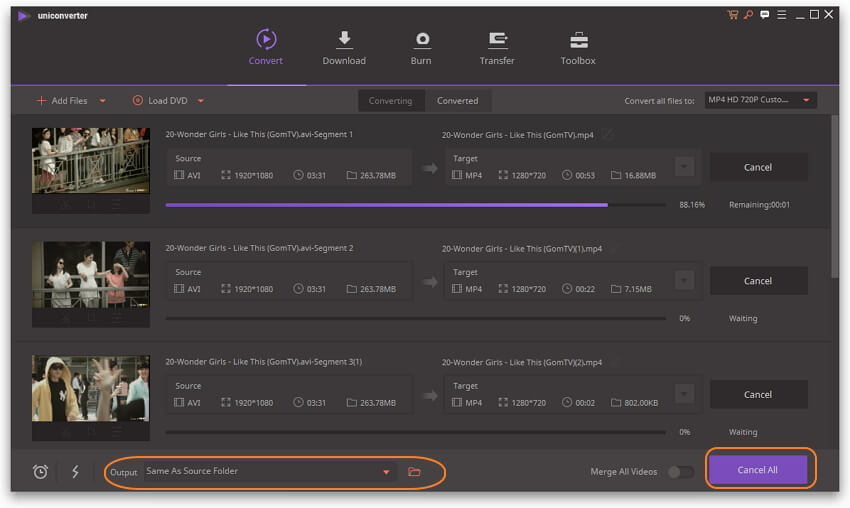The height and width of the screenshot is (508, 850).
Task: Click the vertical scrollbar of the file list
Action: click(835, 196)
